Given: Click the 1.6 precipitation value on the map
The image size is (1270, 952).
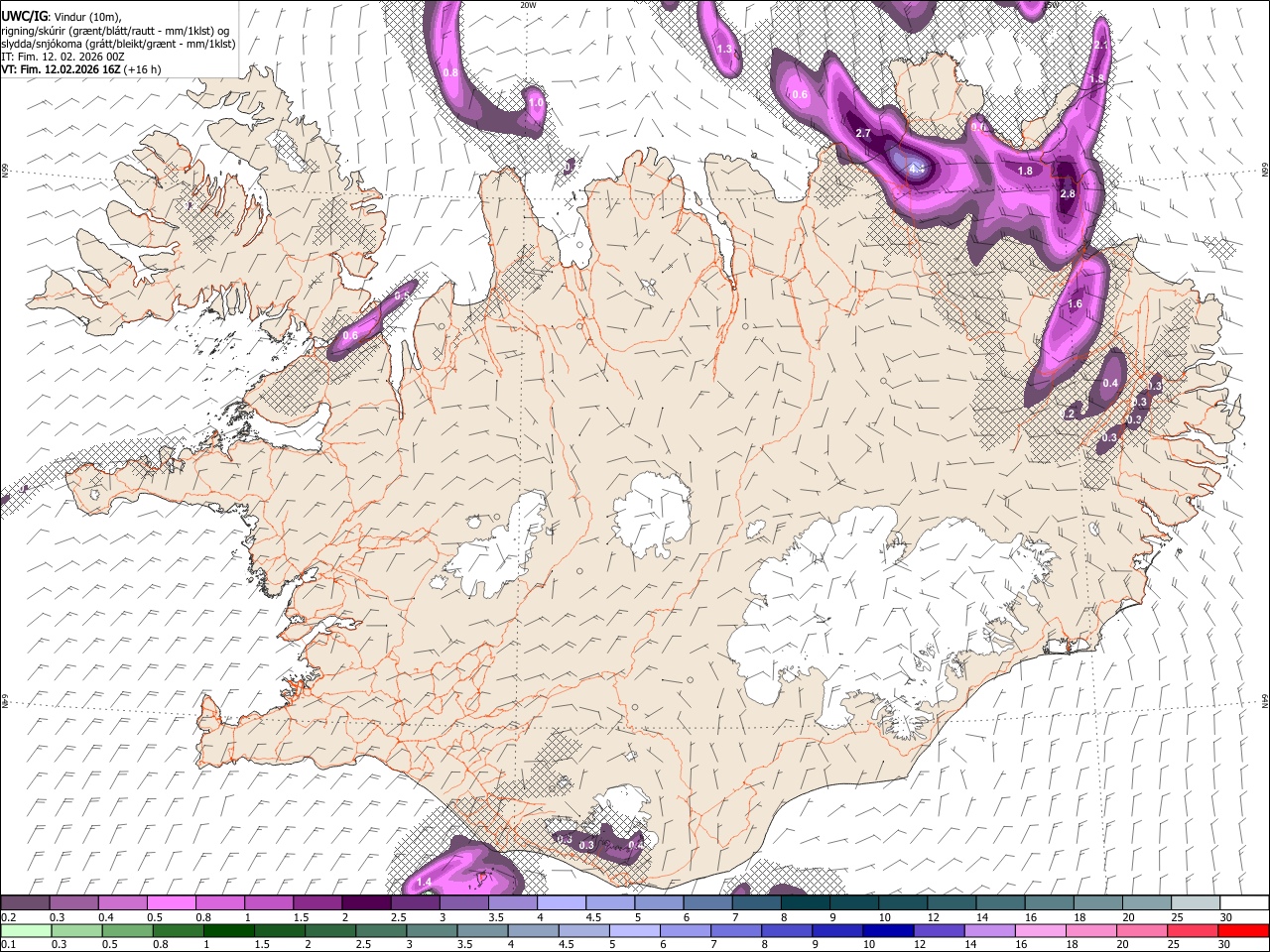Looking at the screenshot, I should [x=1075, y=304].
